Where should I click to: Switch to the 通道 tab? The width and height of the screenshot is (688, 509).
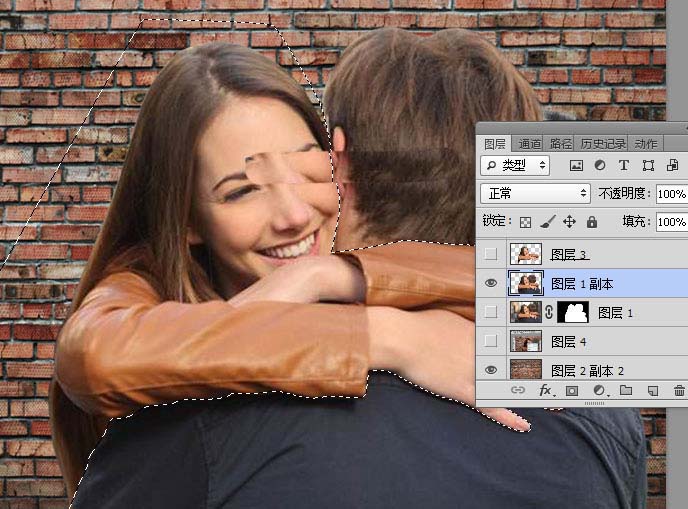pos(530,144)
